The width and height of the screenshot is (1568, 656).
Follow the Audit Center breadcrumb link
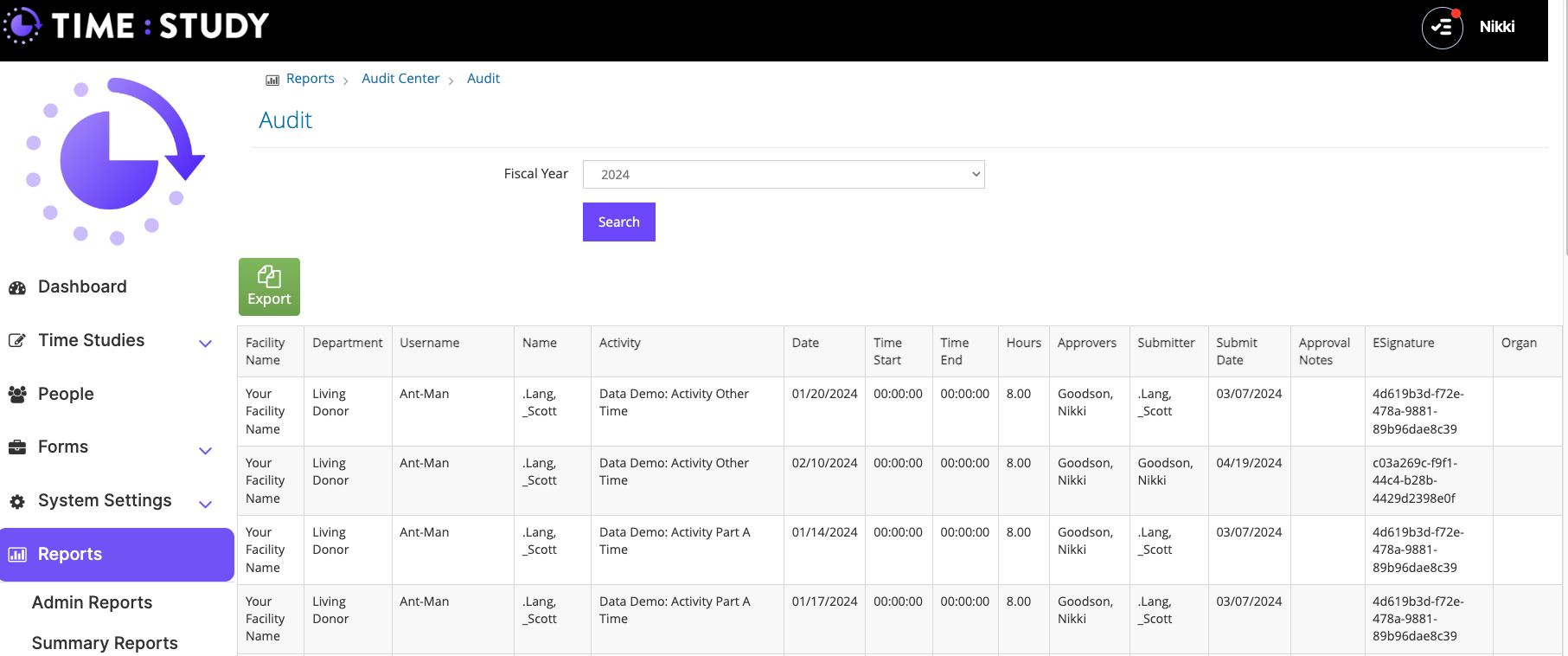(400, 79)
